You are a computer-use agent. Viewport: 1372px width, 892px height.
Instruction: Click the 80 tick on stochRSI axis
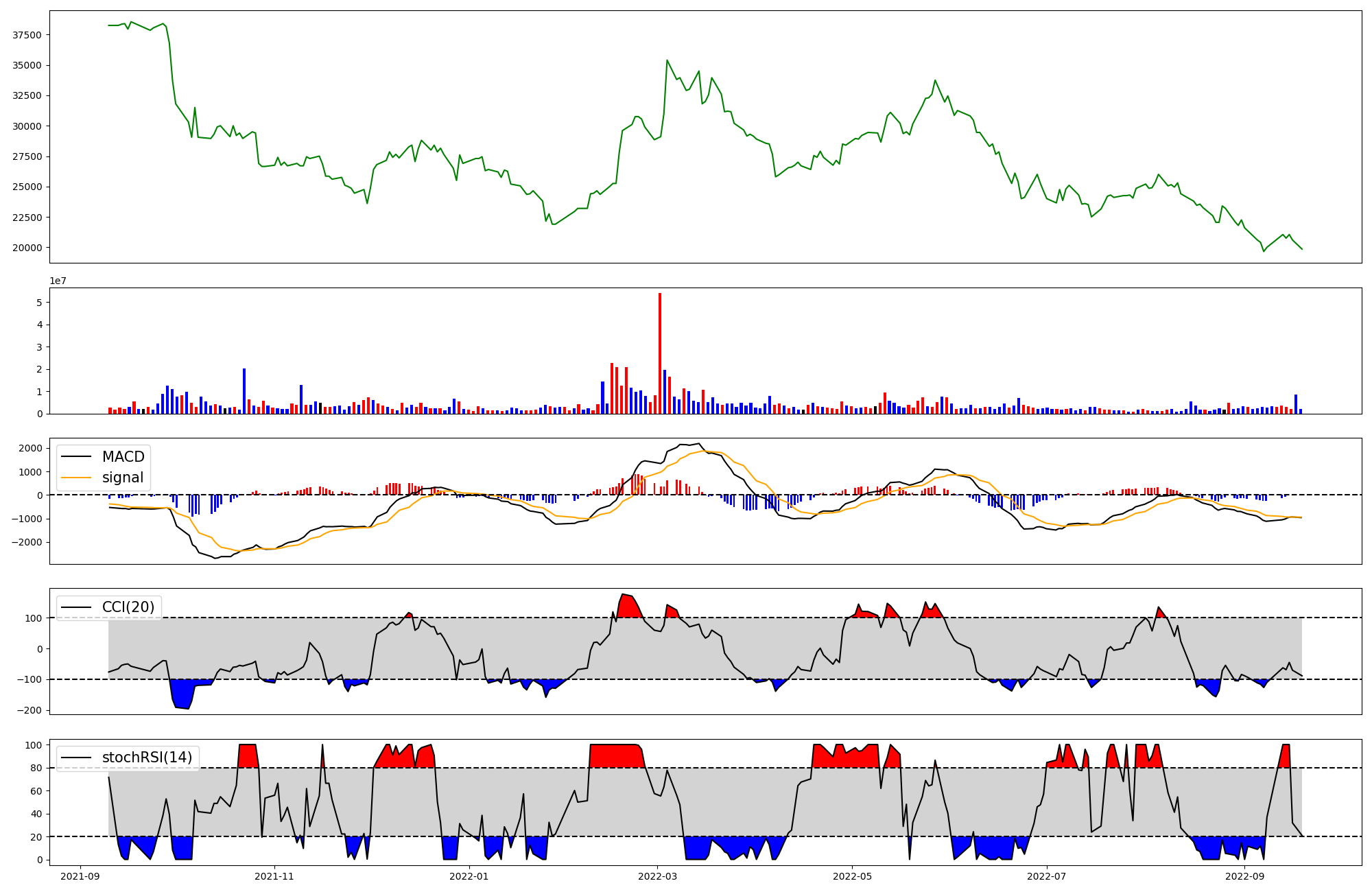coord(36,768)
